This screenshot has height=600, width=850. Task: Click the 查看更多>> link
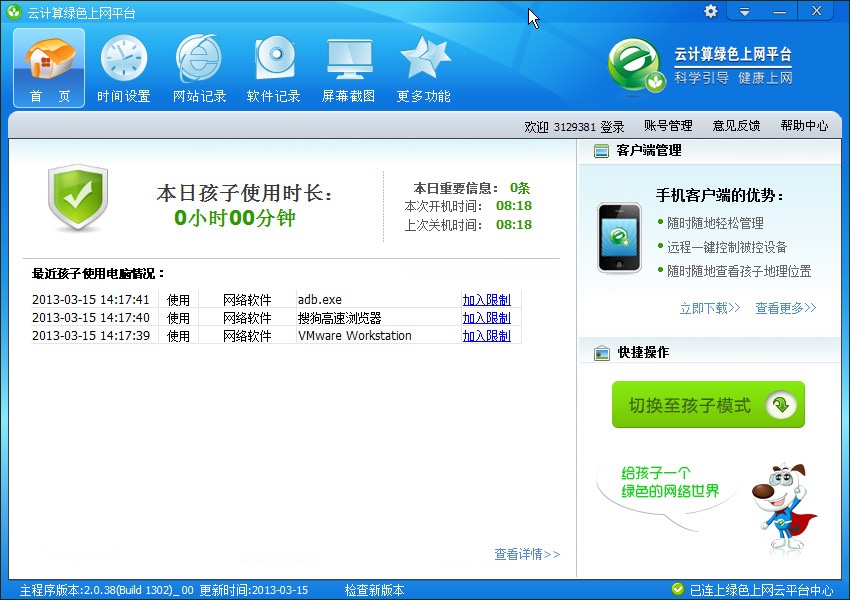[x=785, y=308]
